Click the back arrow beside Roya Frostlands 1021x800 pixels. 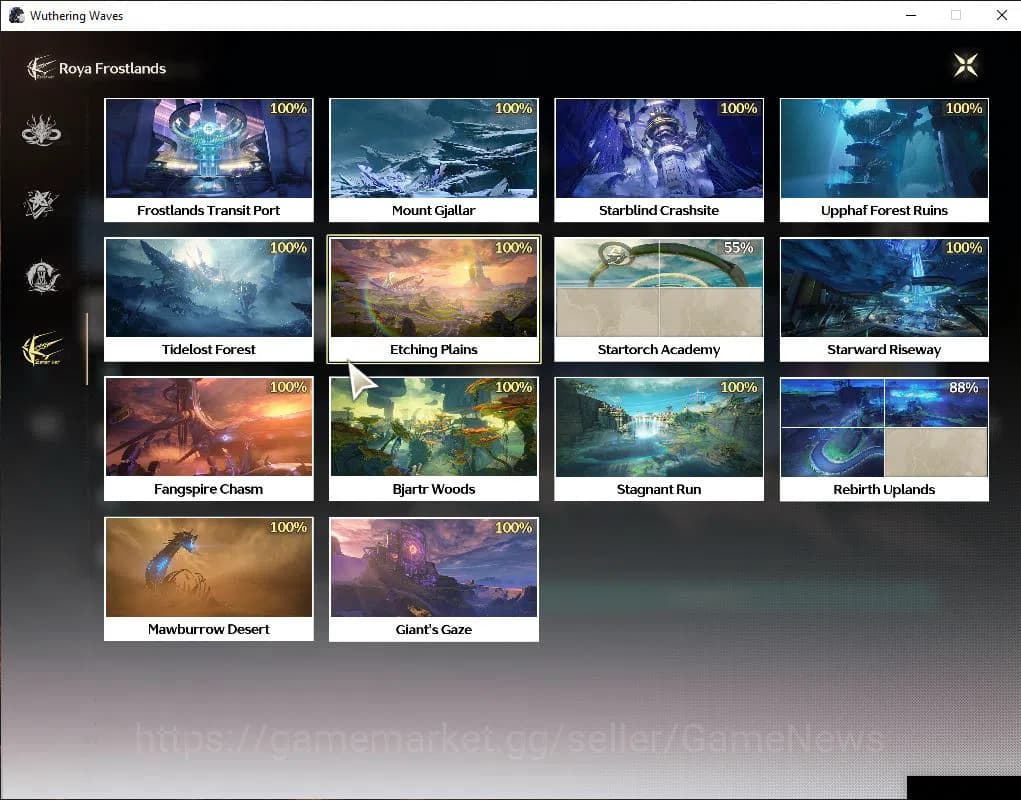(x=36, y=66)
